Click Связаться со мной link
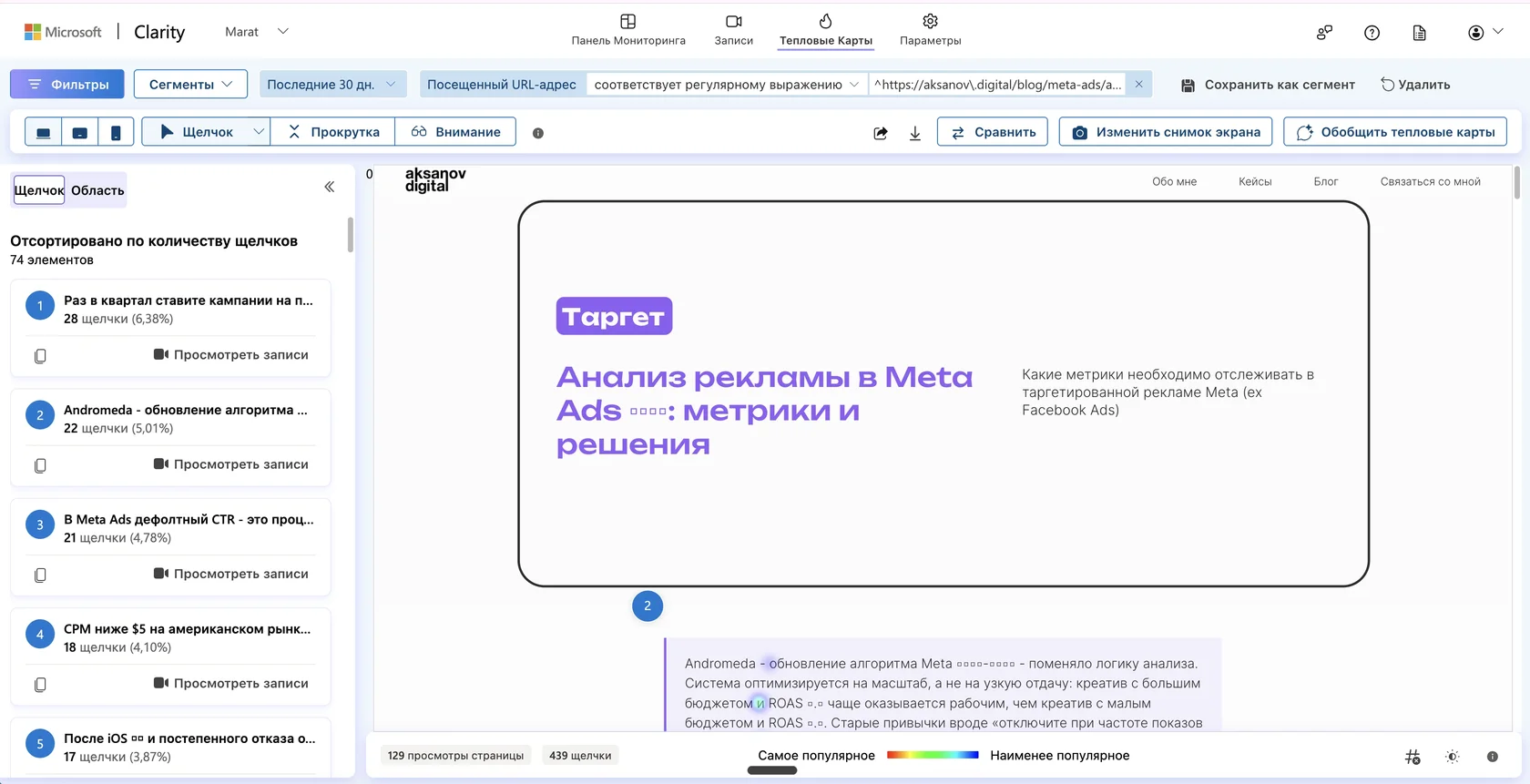1530x784 pixels. (x=1430, y=181)
